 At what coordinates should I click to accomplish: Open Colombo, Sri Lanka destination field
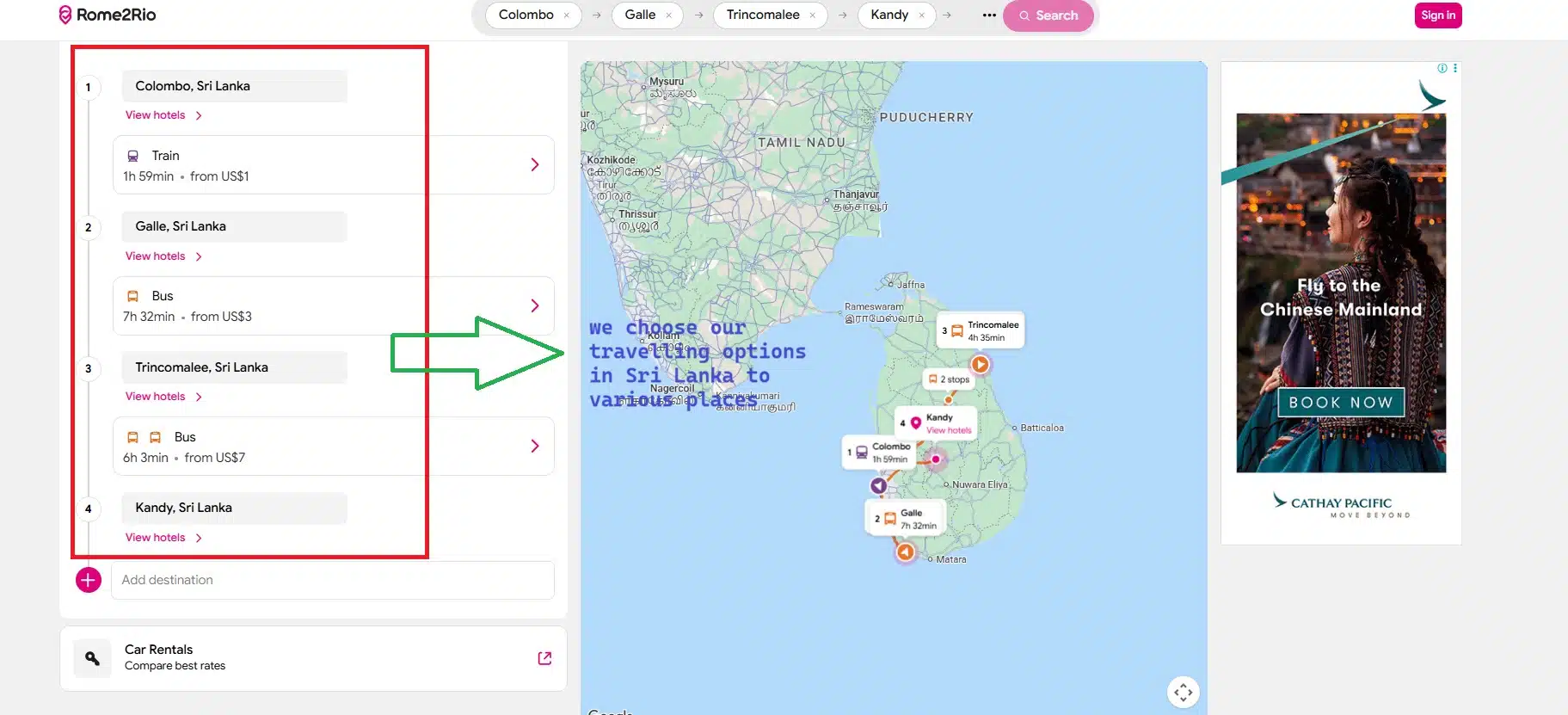point(234,86)
